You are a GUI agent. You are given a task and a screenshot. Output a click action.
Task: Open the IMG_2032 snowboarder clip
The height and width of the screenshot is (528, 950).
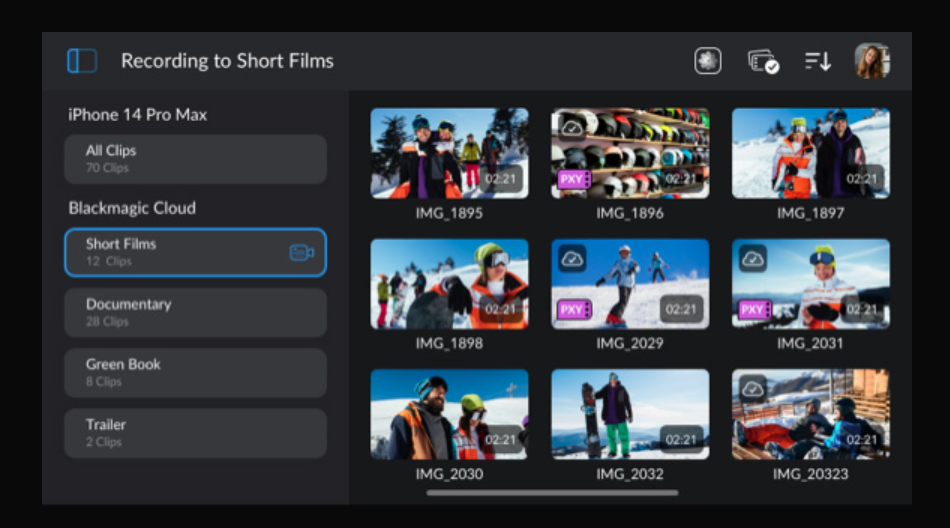(630, 414)
